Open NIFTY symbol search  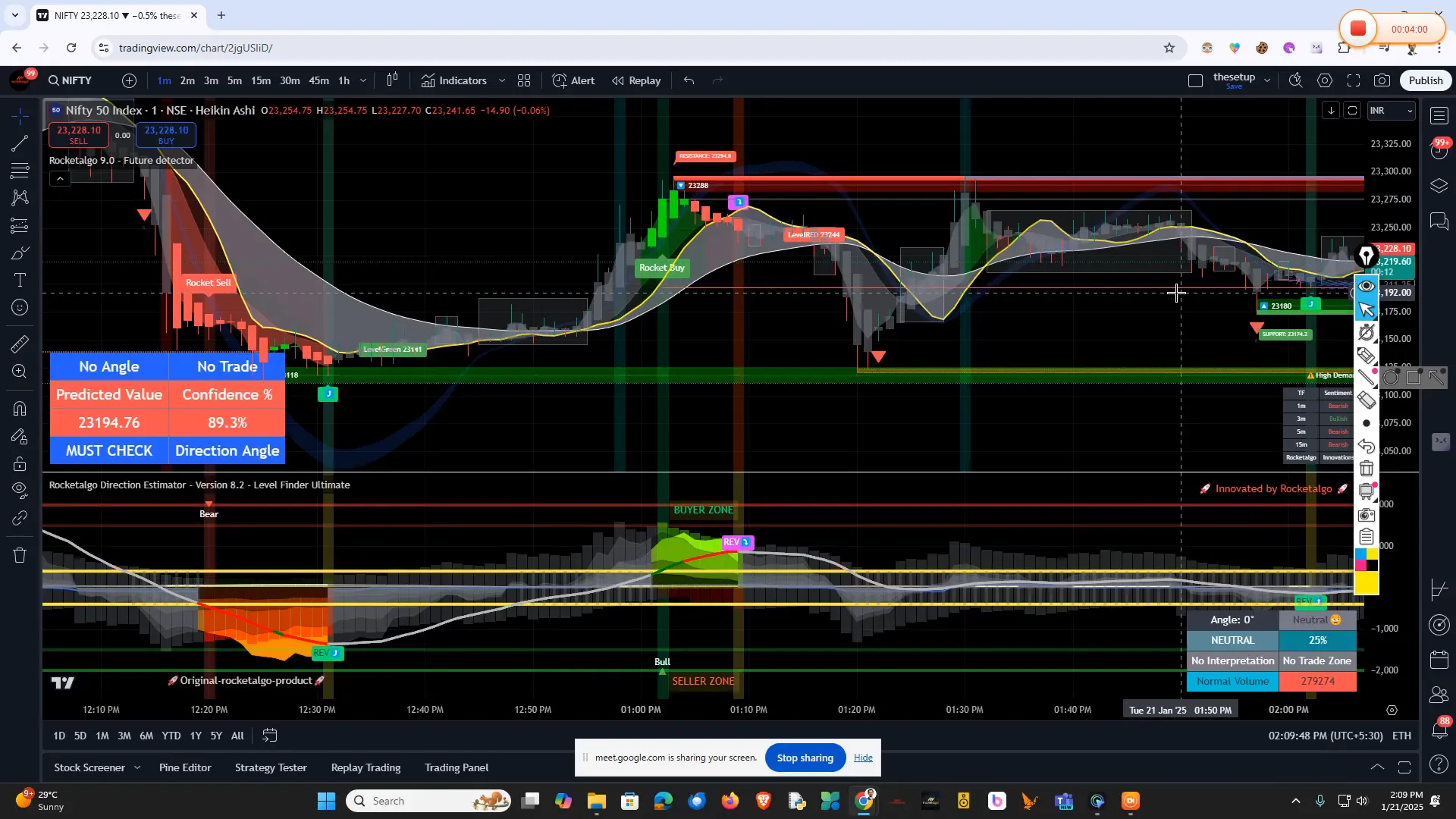click(x=71, y=80)
